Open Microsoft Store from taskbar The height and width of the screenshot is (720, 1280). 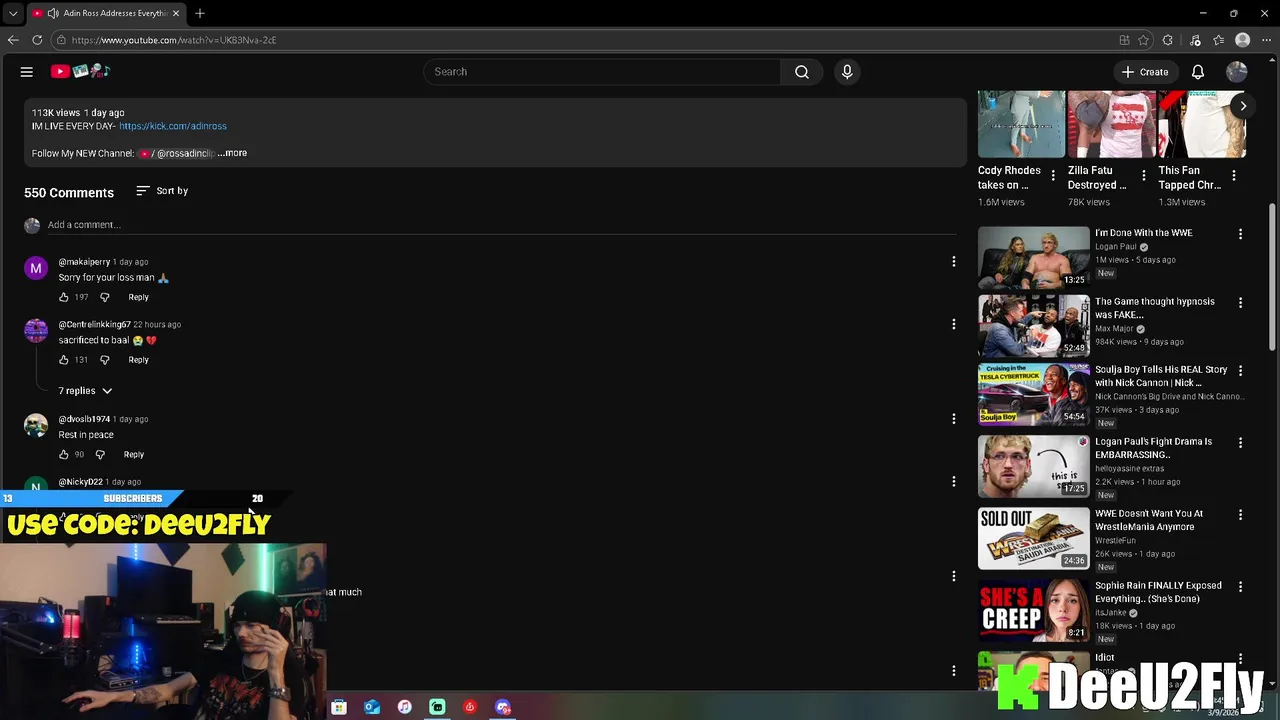[x=339, y=707]
